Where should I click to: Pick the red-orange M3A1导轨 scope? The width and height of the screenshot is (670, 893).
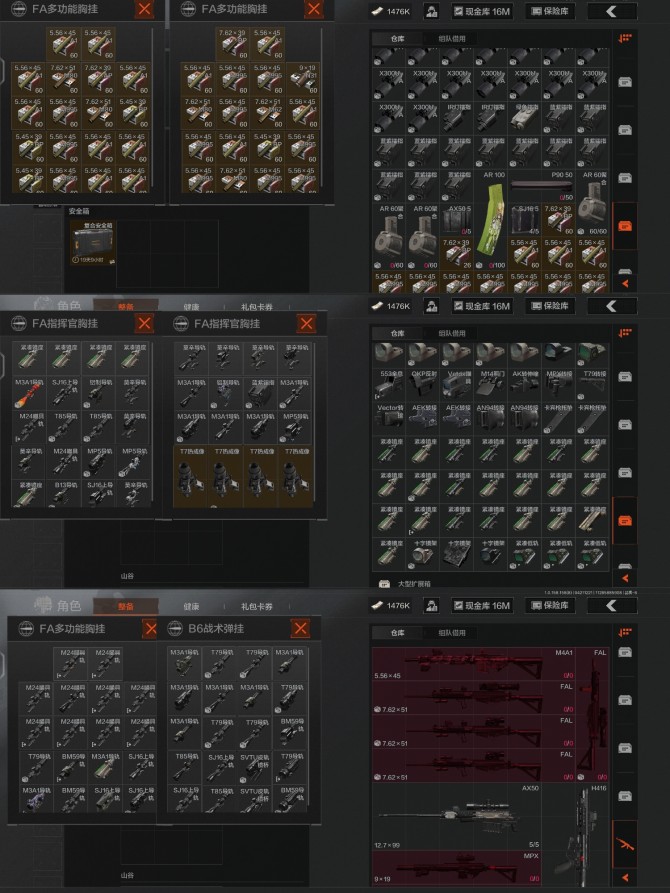coord(30,393)
